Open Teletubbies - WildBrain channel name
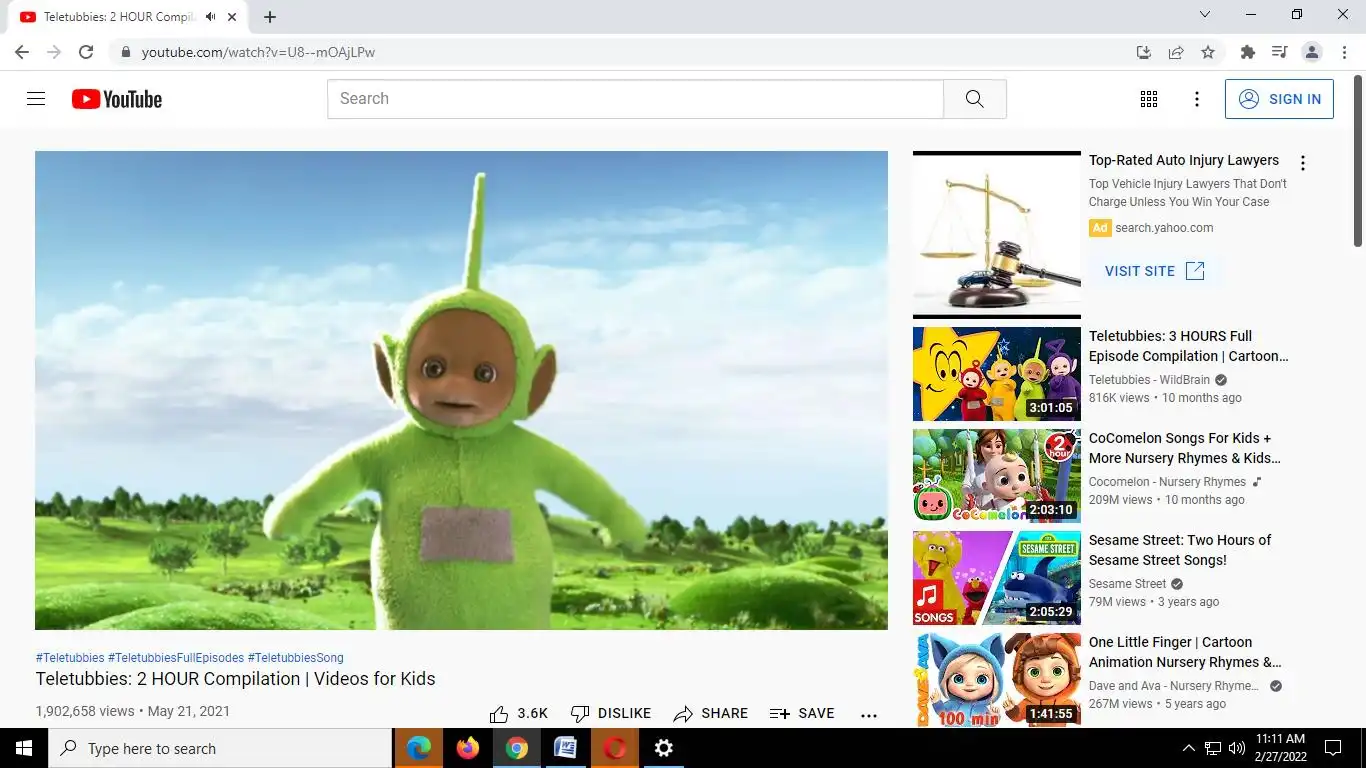The width and height of the screenshot is (1366, 768). (x=1149, y=380)
